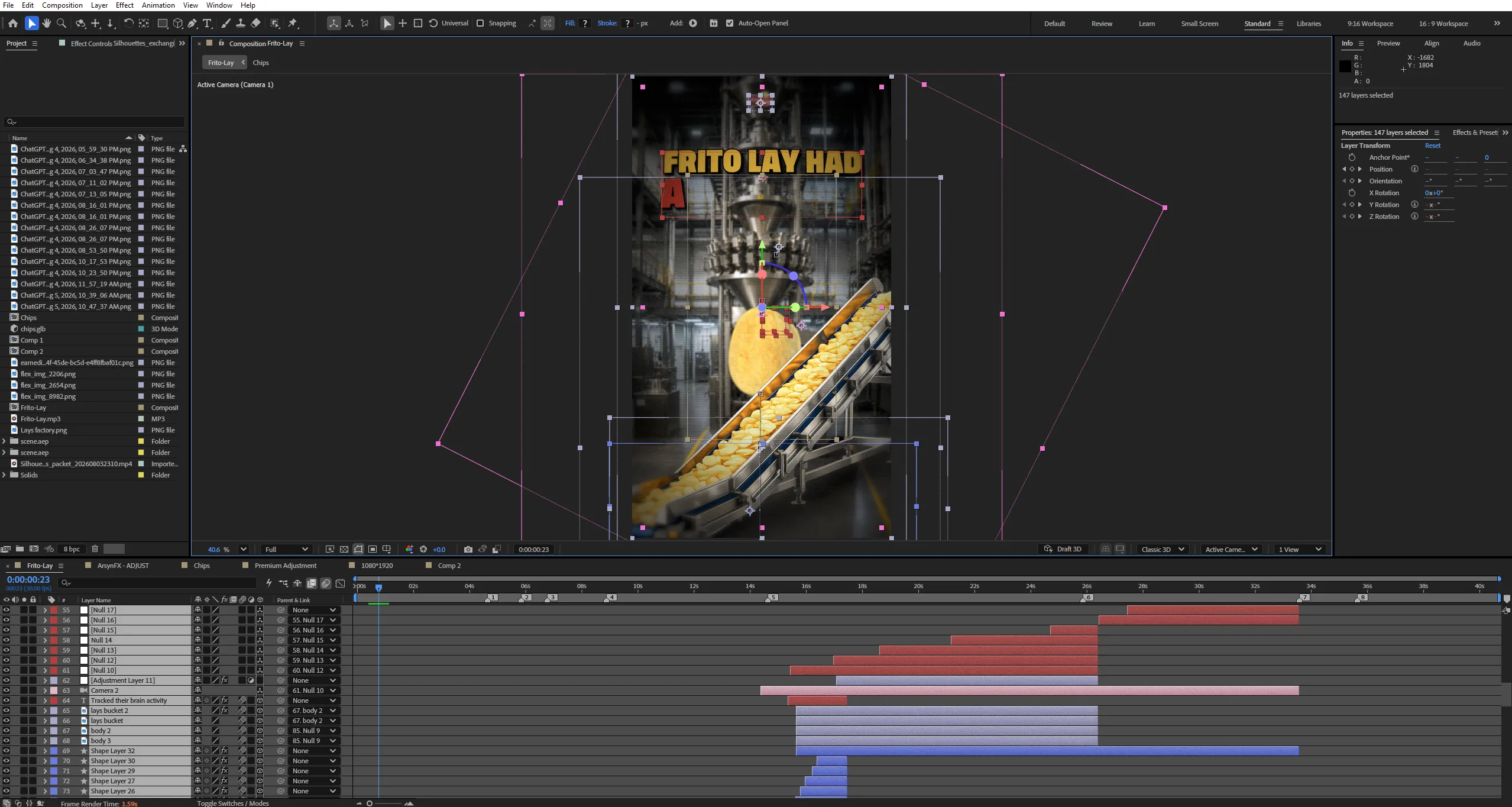Select the Roto Brush tool
1512x807 pixels.
click(x=275, y=23)
